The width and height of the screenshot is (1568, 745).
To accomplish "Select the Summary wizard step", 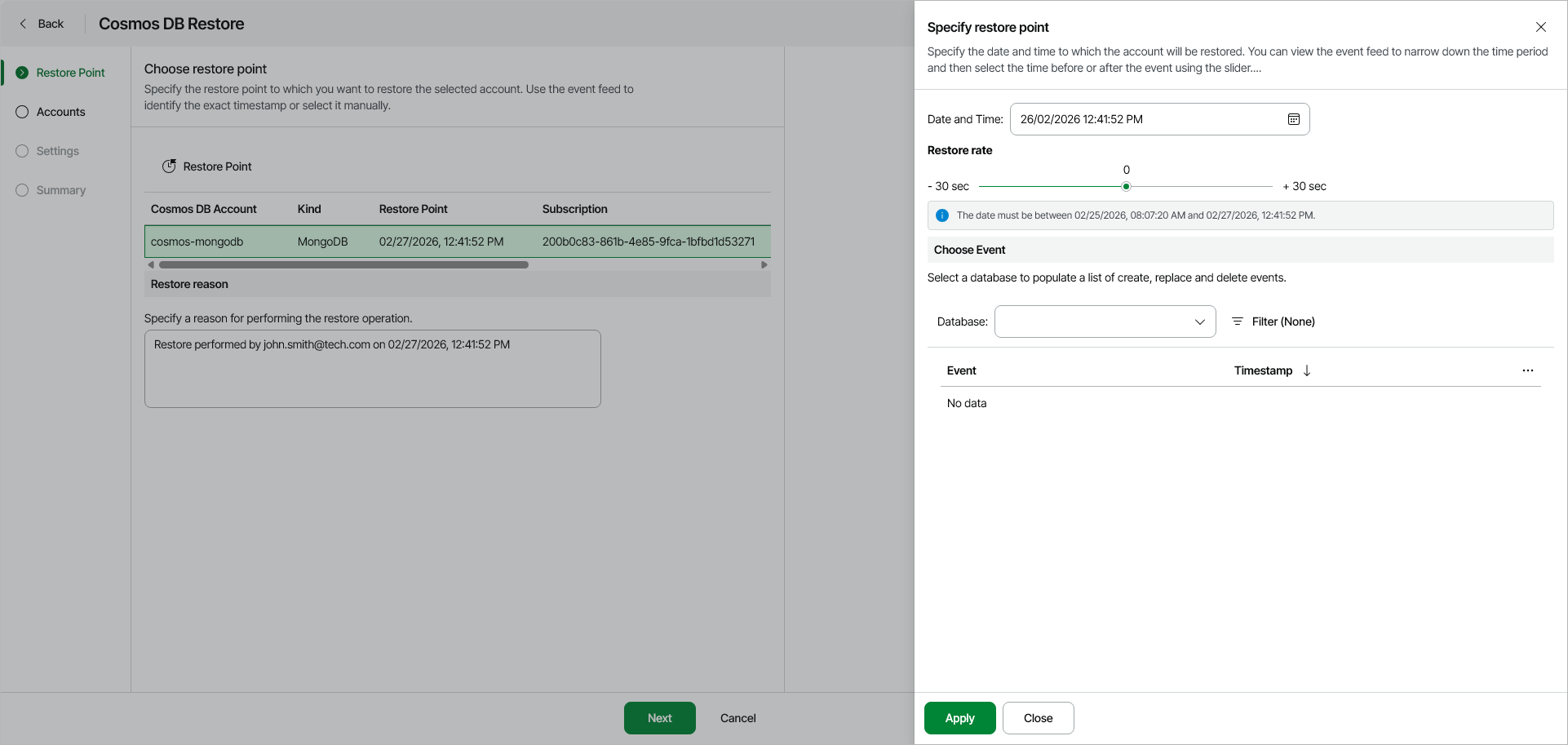I will 60,190.
